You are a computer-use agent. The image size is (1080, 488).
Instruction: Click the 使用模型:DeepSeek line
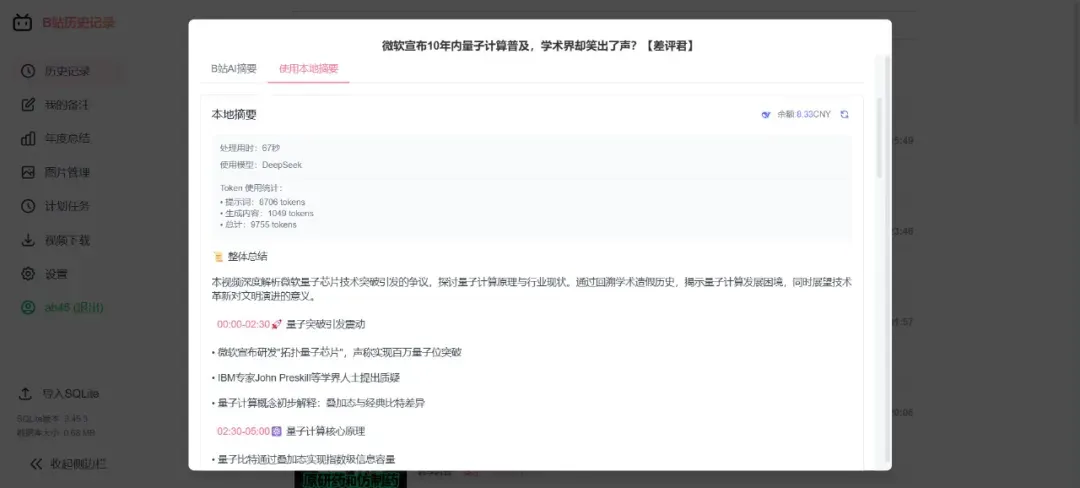261,165
